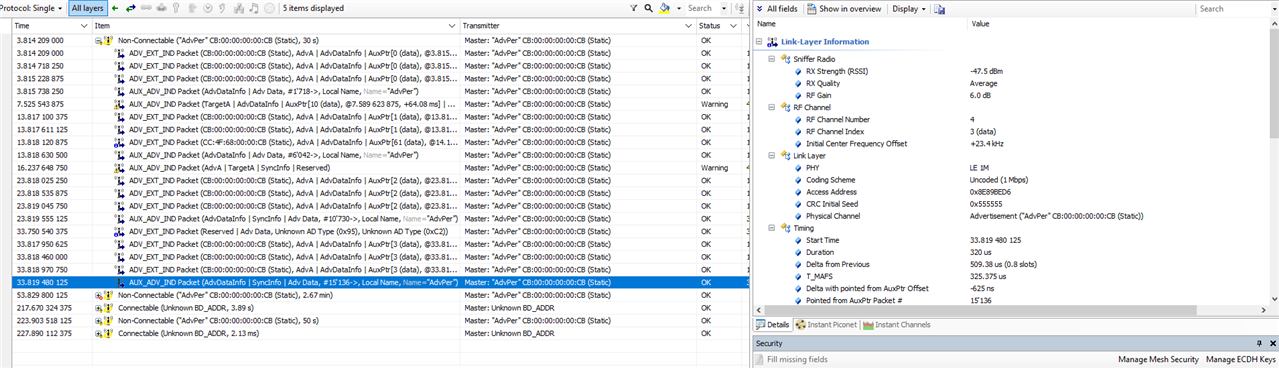Go back with the green left arrow
Image resolution: width=1279 pixels, height=368 pixels.
point(116,8)
